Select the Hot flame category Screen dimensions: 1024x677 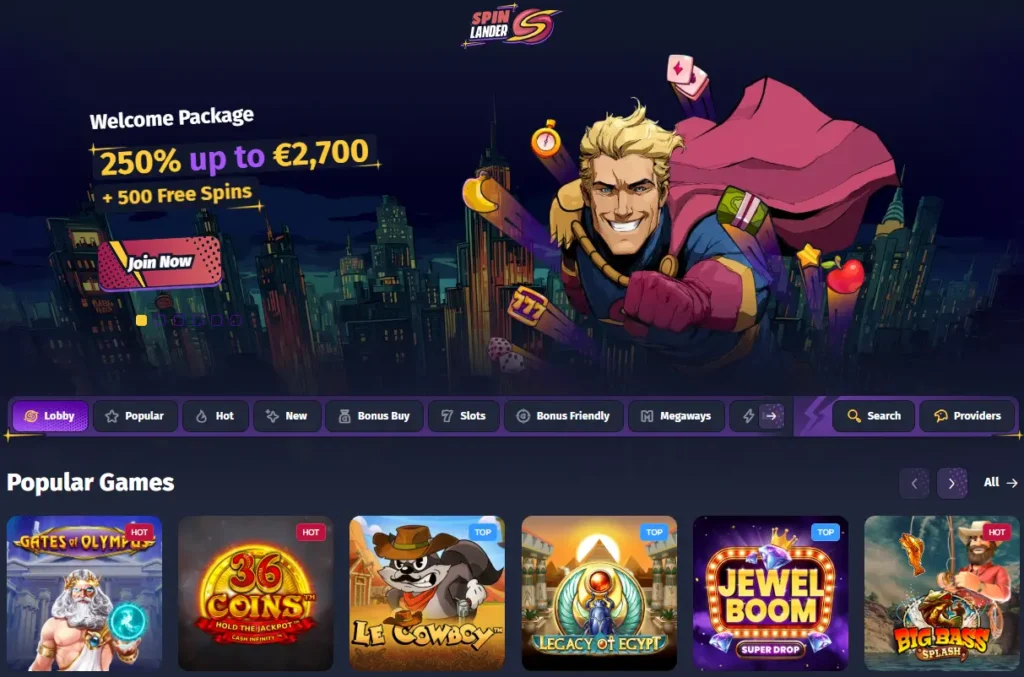(216, 416)
